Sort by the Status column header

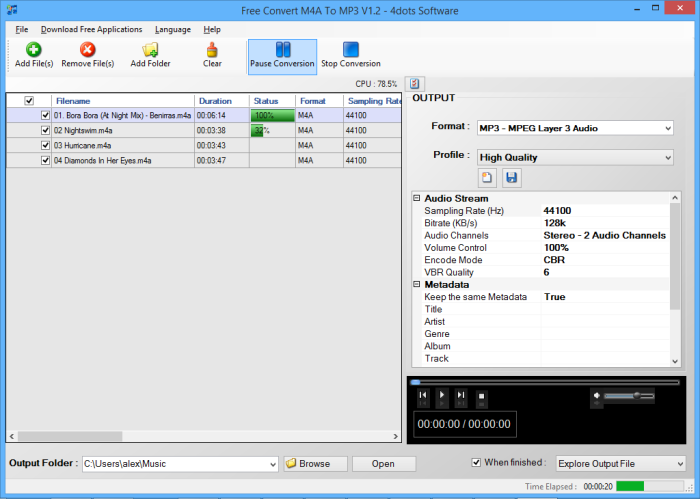[x=272, y=101]
